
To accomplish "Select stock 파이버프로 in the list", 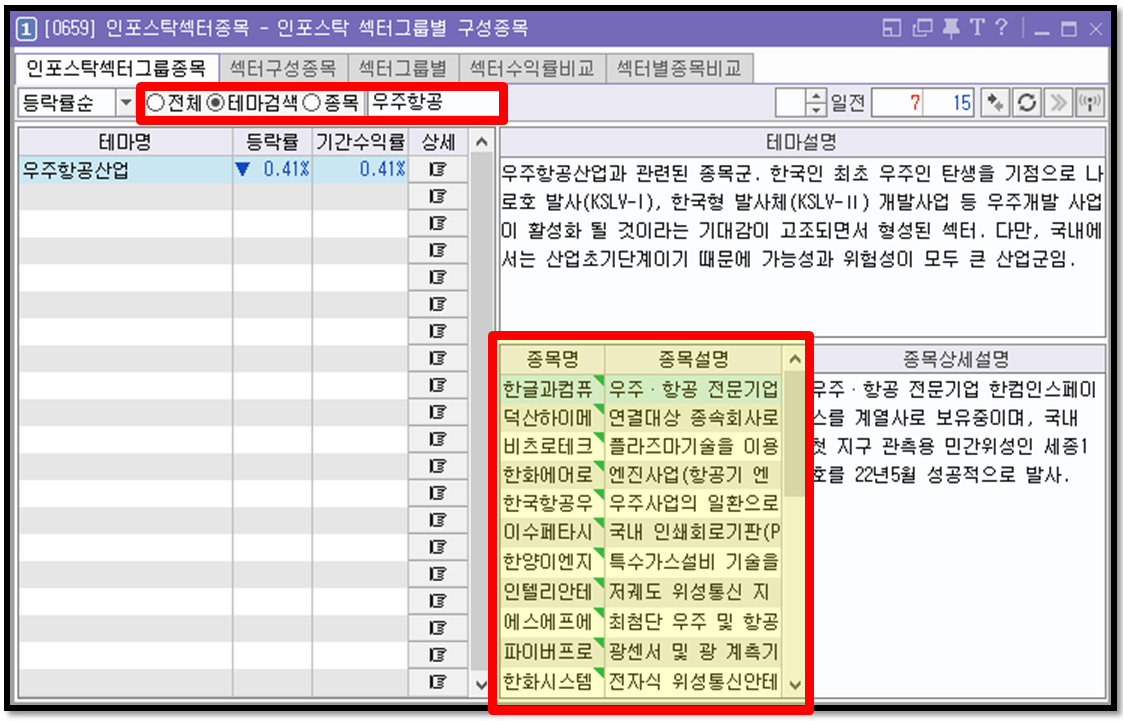I will pyautogui.click(x=552, y=651).
